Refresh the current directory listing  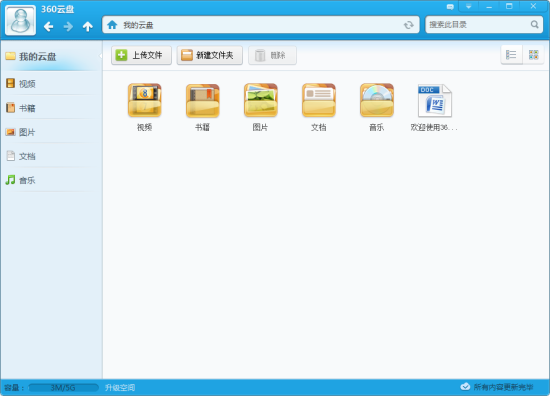pyautogui.click(x=408, y=25)
